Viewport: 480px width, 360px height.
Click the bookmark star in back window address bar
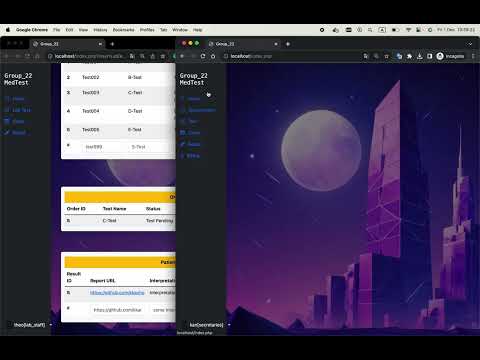(163, 56)
